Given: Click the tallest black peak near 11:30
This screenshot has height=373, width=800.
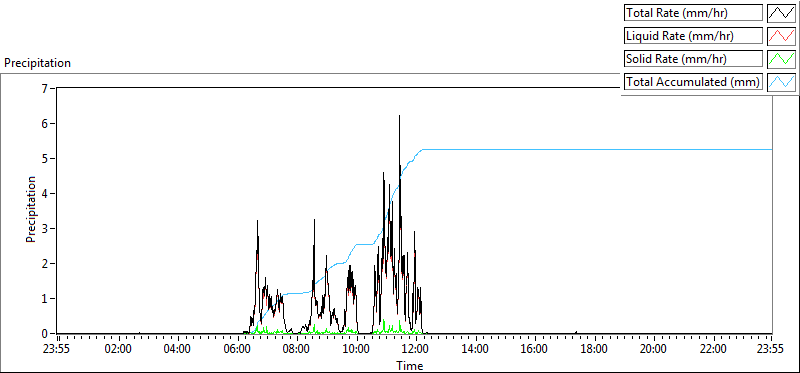Looking at the screenshot, I should [399, 117].
